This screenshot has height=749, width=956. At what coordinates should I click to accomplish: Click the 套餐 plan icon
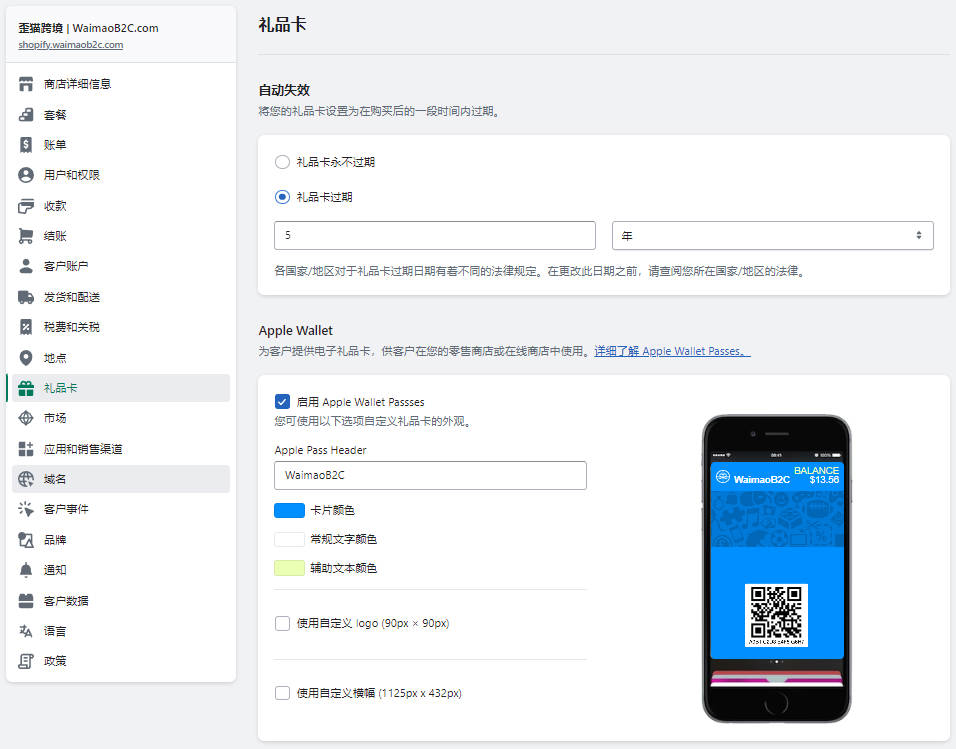point(26,115)
